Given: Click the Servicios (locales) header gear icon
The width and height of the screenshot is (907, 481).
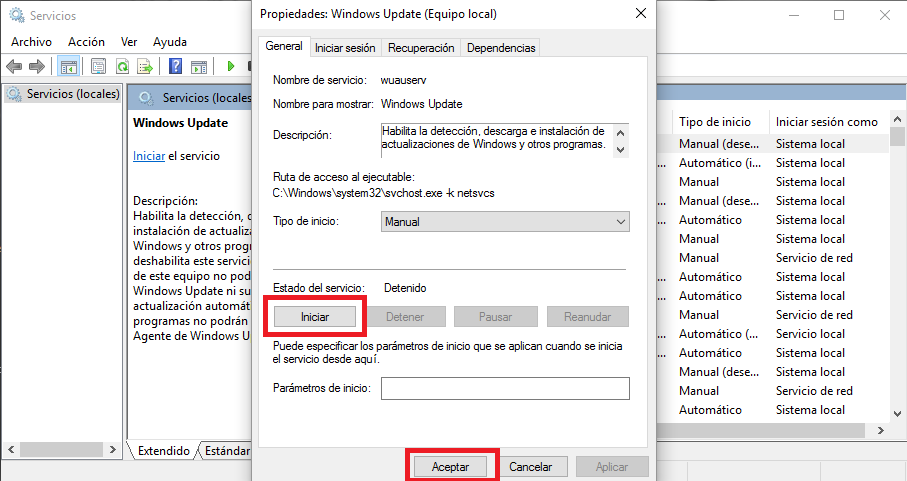Looking at the screenshot, I should point(146,98).
